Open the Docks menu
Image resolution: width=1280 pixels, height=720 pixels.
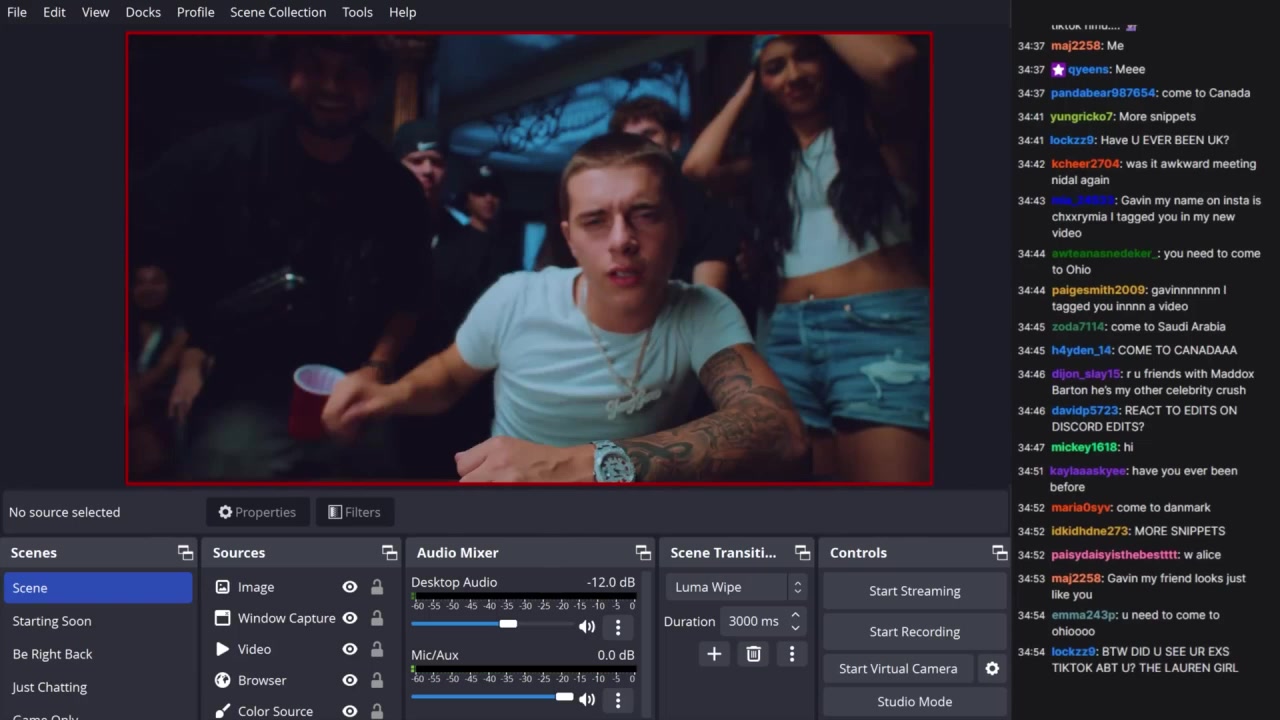pos(143,12)
